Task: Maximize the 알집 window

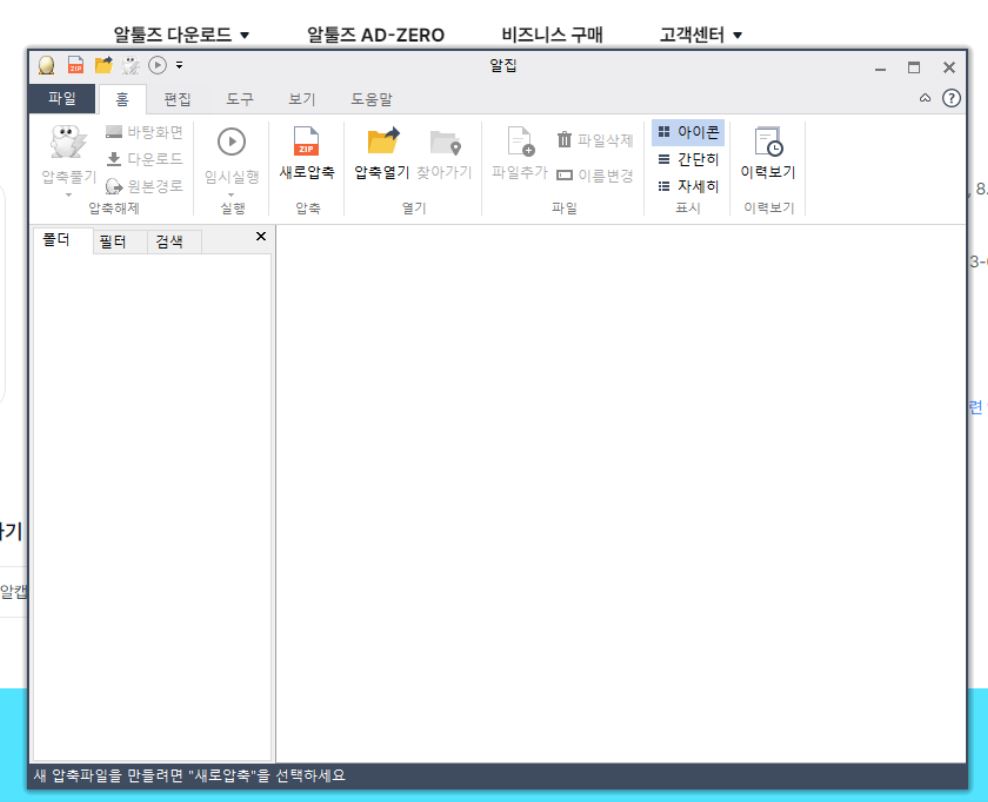Action: 914,67
